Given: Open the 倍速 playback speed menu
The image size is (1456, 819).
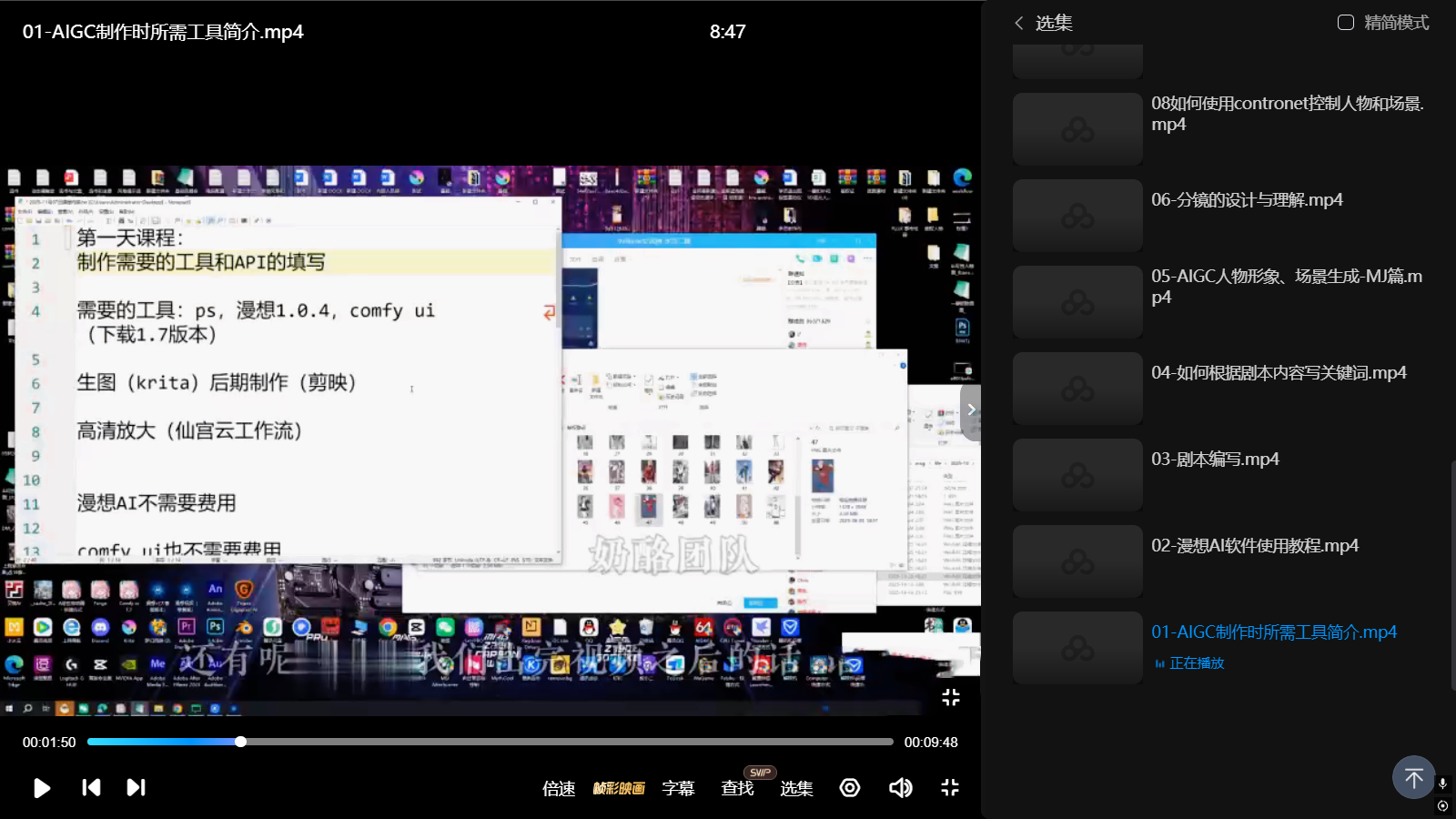Looking at the screenshot, I should pyautogui.click(x=559, y=789).
